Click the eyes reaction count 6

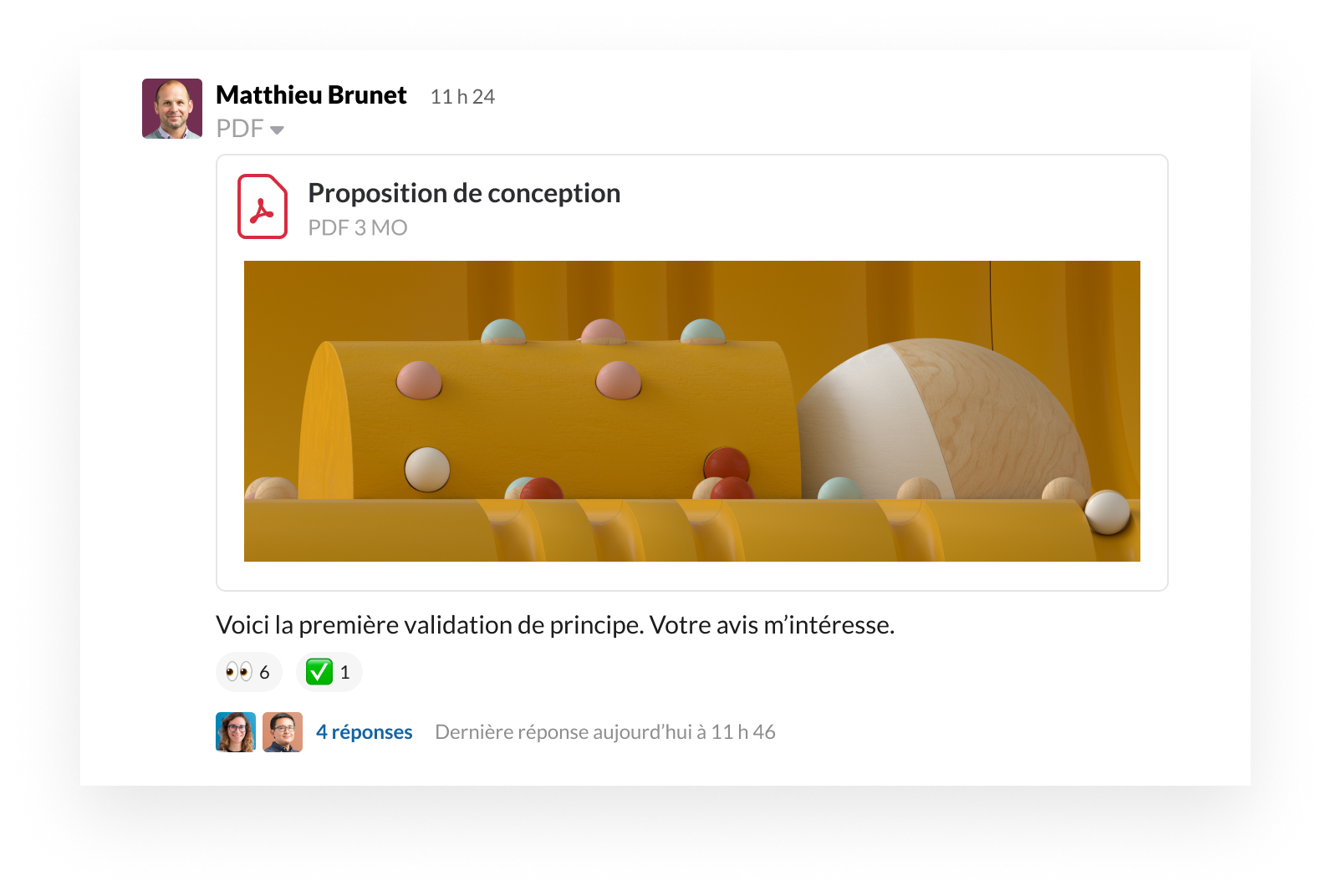(264, 673)
